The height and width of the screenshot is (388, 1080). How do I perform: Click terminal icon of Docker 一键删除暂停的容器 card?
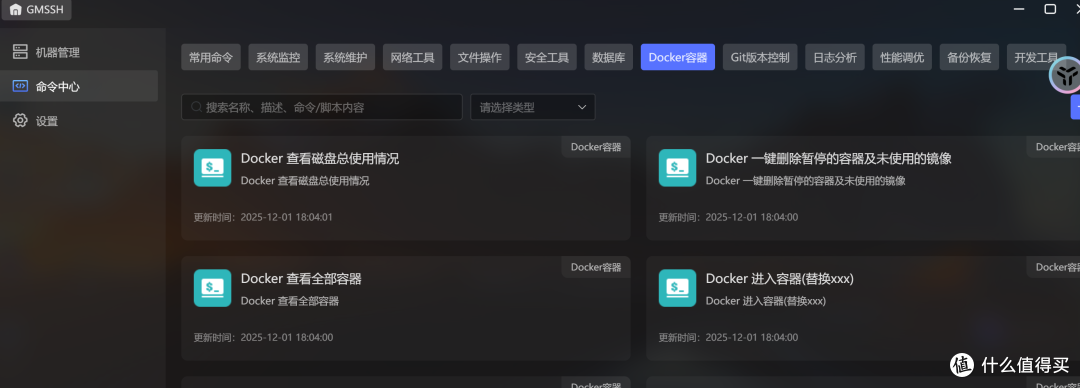pyautogui.click(x=677, y=167)
